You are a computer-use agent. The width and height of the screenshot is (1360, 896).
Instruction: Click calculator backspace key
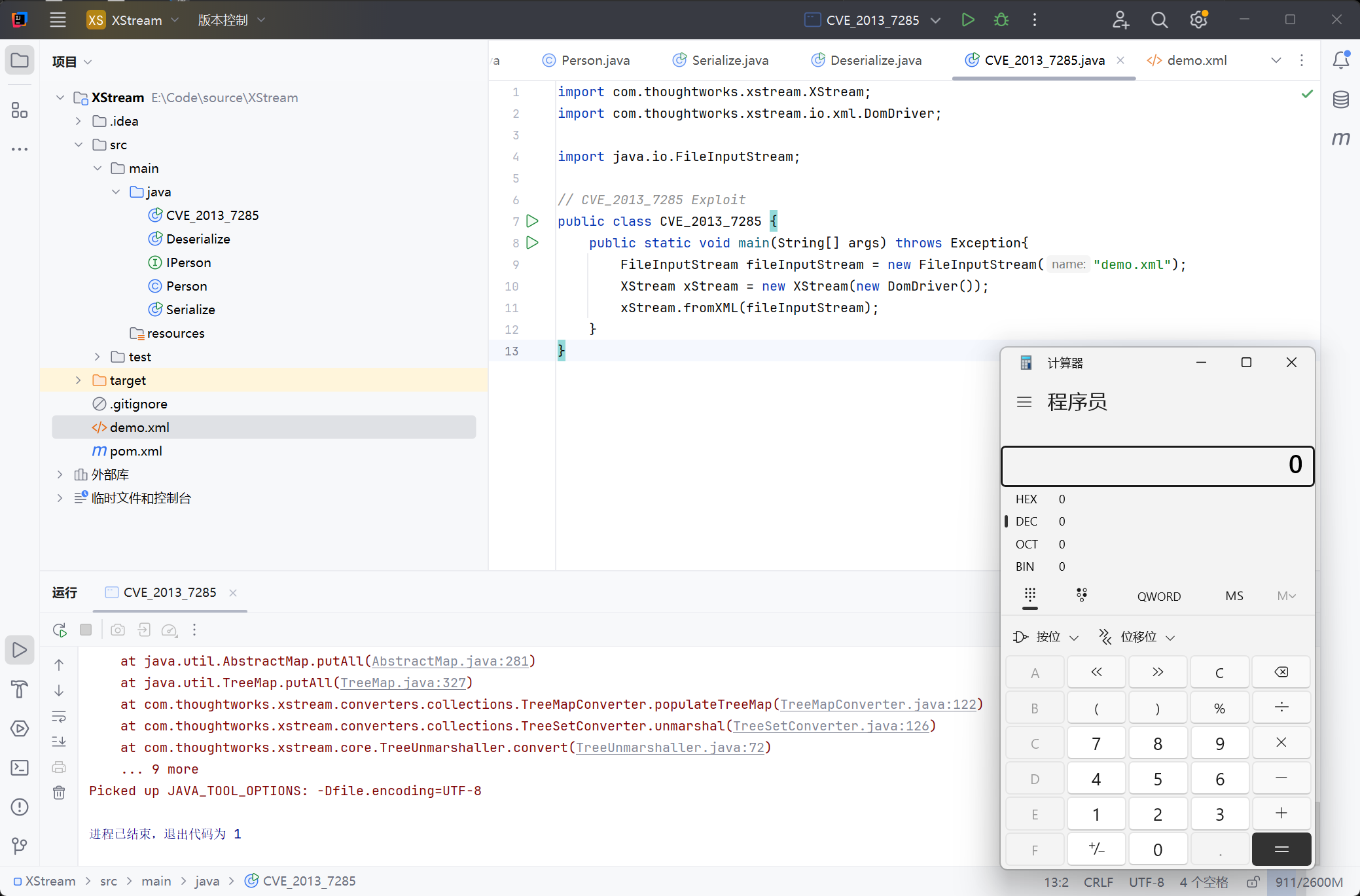pyautogui.click(x=1281, y=672)
